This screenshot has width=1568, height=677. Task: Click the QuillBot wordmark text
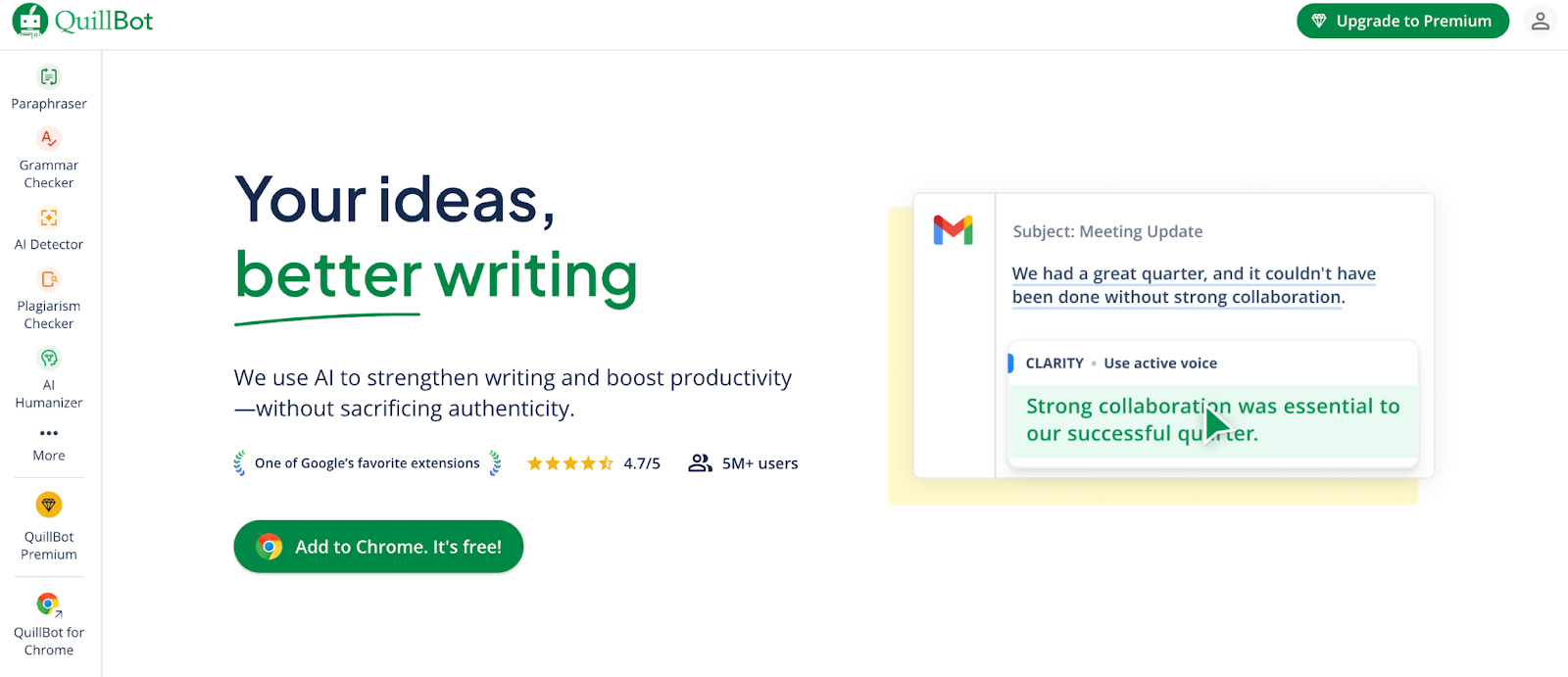coord(104,21)
